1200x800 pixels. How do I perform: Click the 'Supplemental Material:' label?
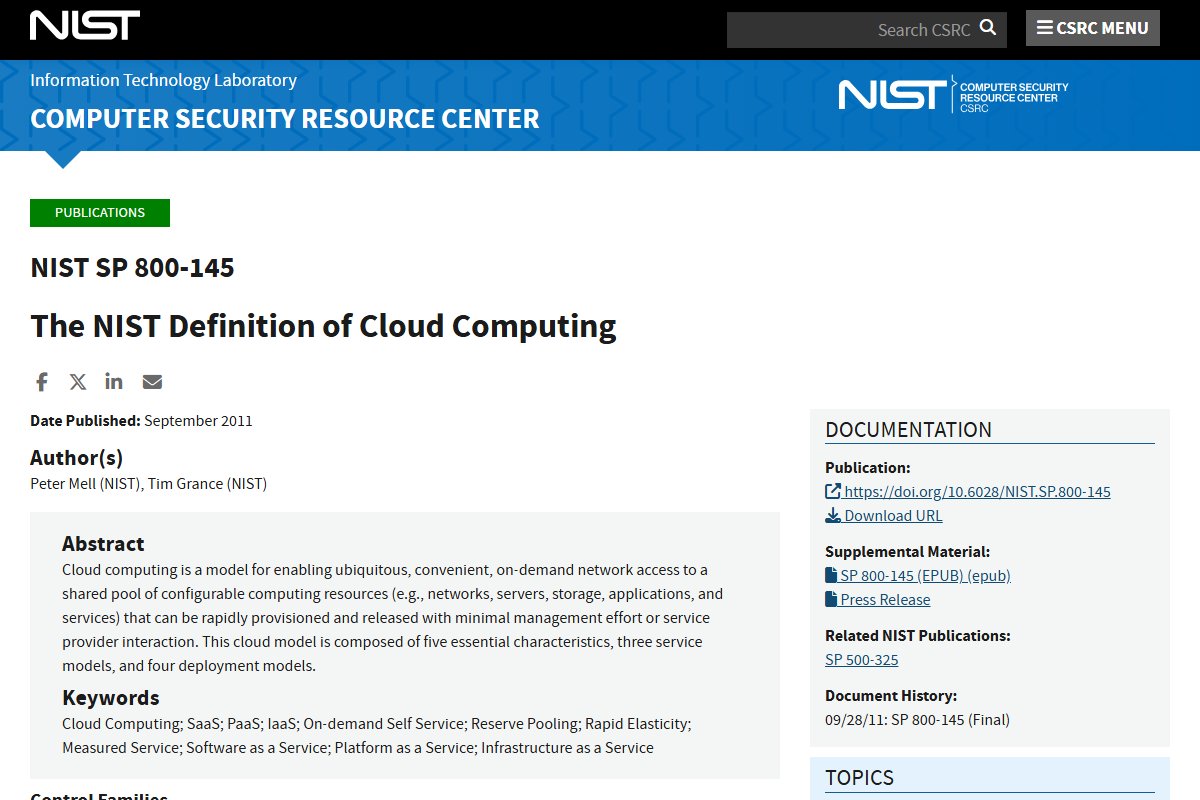pyautogui.click(x=907, y=552)
